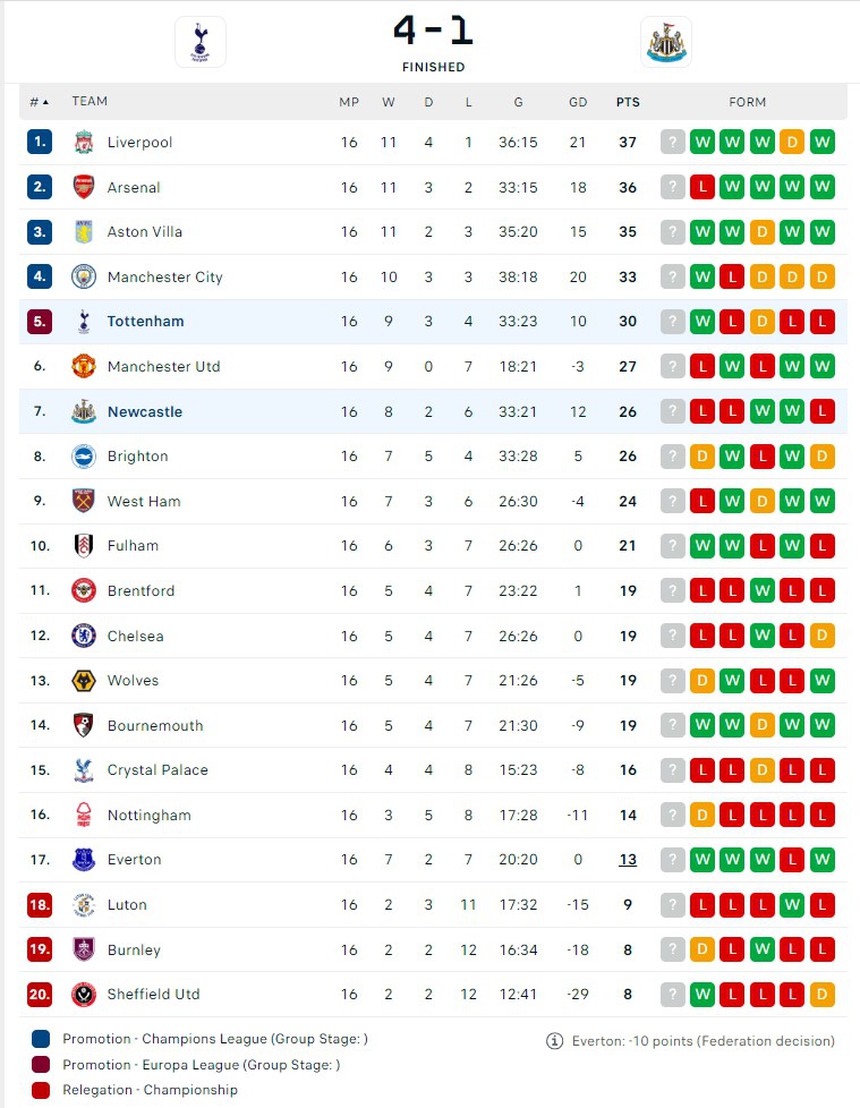Click Luton's green W form badge

[x=792, y=905]
